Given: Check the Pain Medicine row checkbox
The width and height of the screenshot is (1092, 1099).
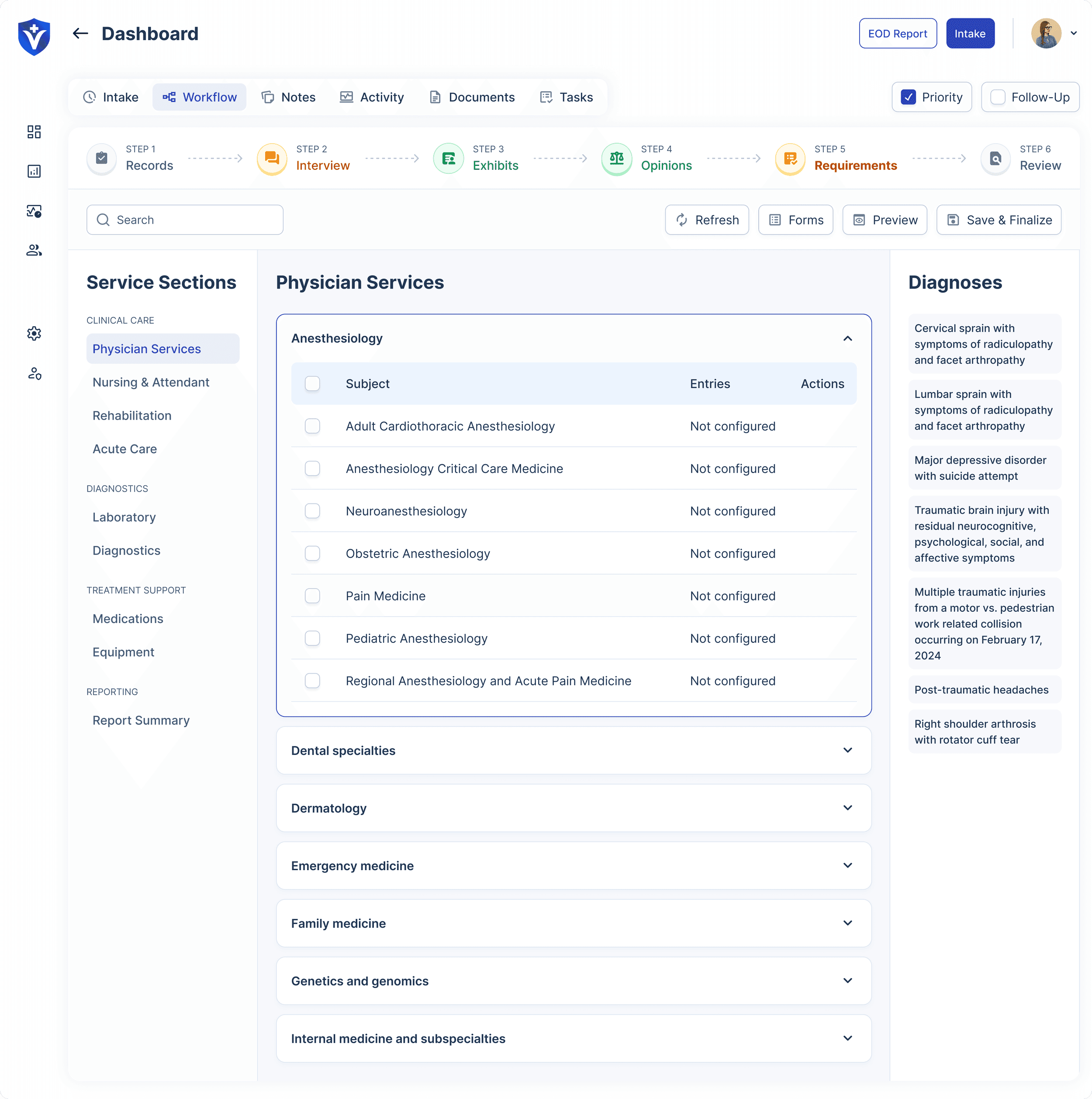Looking at the screenshot, I should tap(312, 596).
